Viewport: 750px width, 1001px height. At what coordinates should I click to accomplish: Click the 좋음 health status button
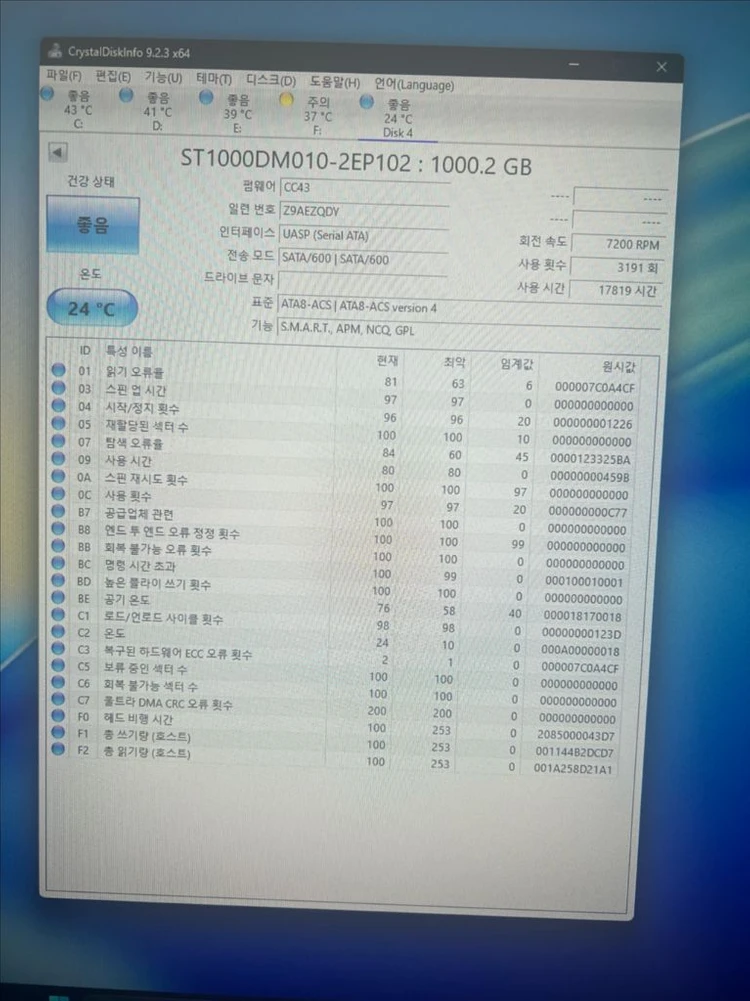point(93,225)
